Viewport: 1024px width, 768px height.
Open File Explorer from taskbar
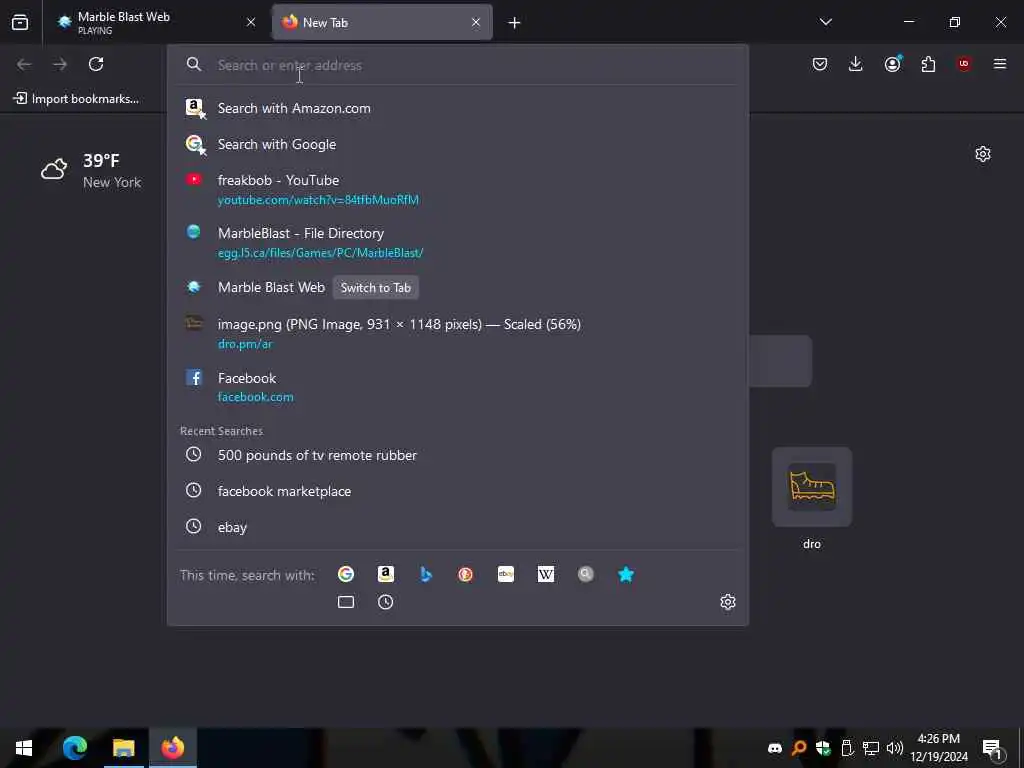pos(123,748)
